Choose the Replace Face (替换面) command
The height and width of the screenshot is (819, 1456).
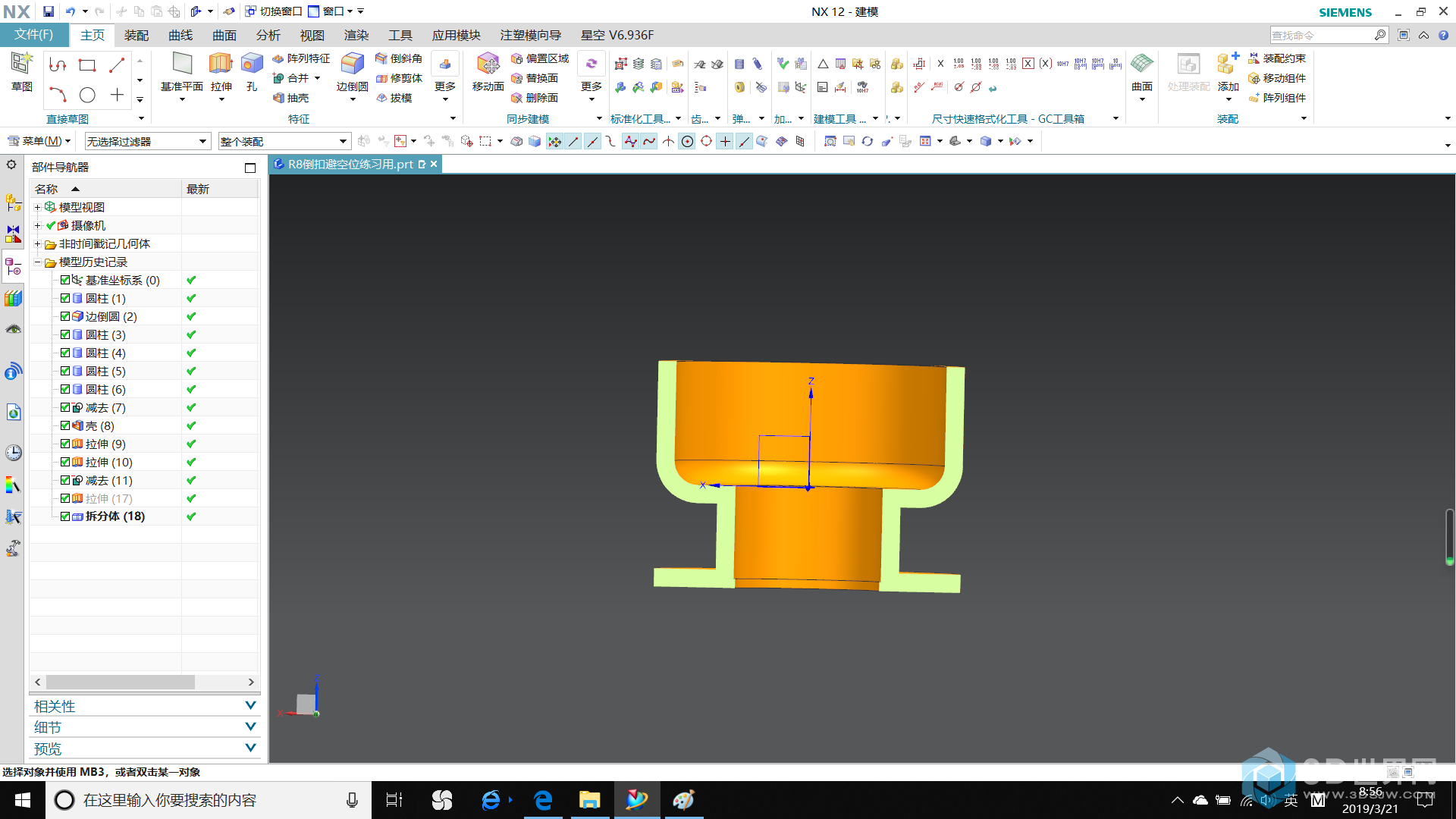[x=535, y=78]
